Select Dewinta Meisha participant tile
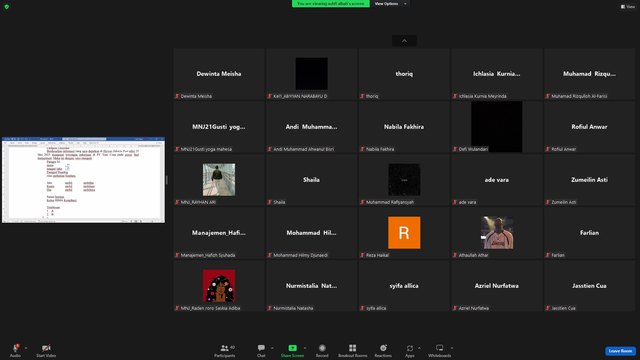The image size is (640, 360). pos(219,74)
